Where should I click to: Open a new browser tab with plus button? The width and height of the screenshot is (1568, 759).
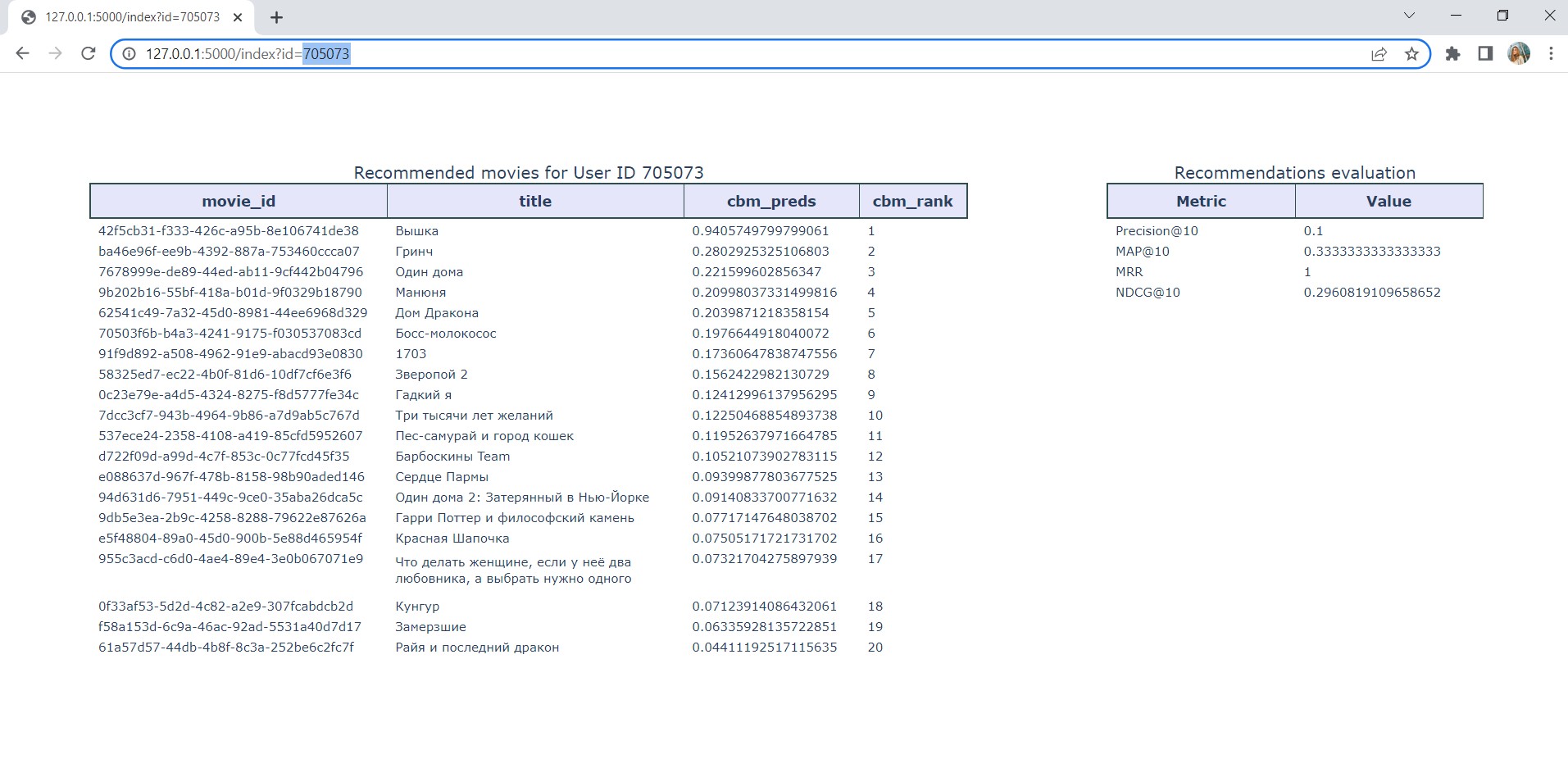click(x=276, y=16)
